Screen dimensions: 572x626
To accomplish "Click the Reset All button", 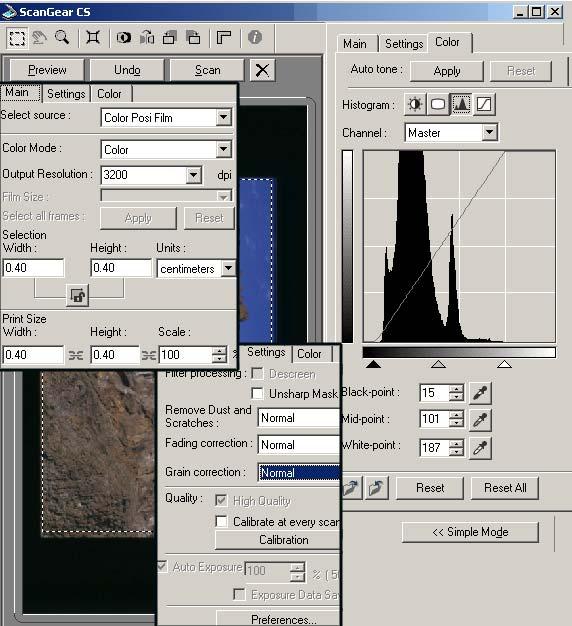I will tap(505, 488).
